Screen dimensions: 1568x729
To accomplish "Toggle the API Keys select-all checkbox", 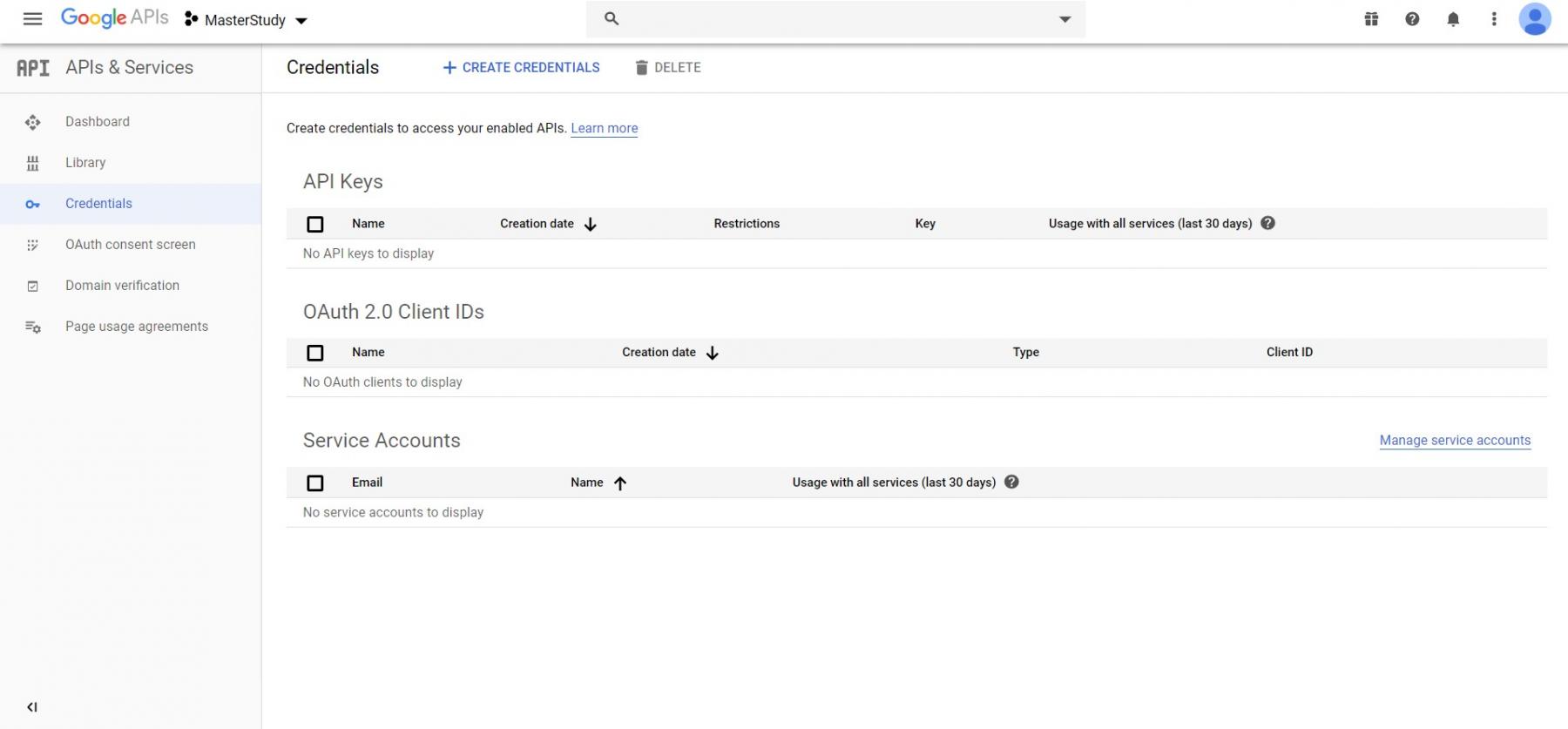I will click(315, 224).
